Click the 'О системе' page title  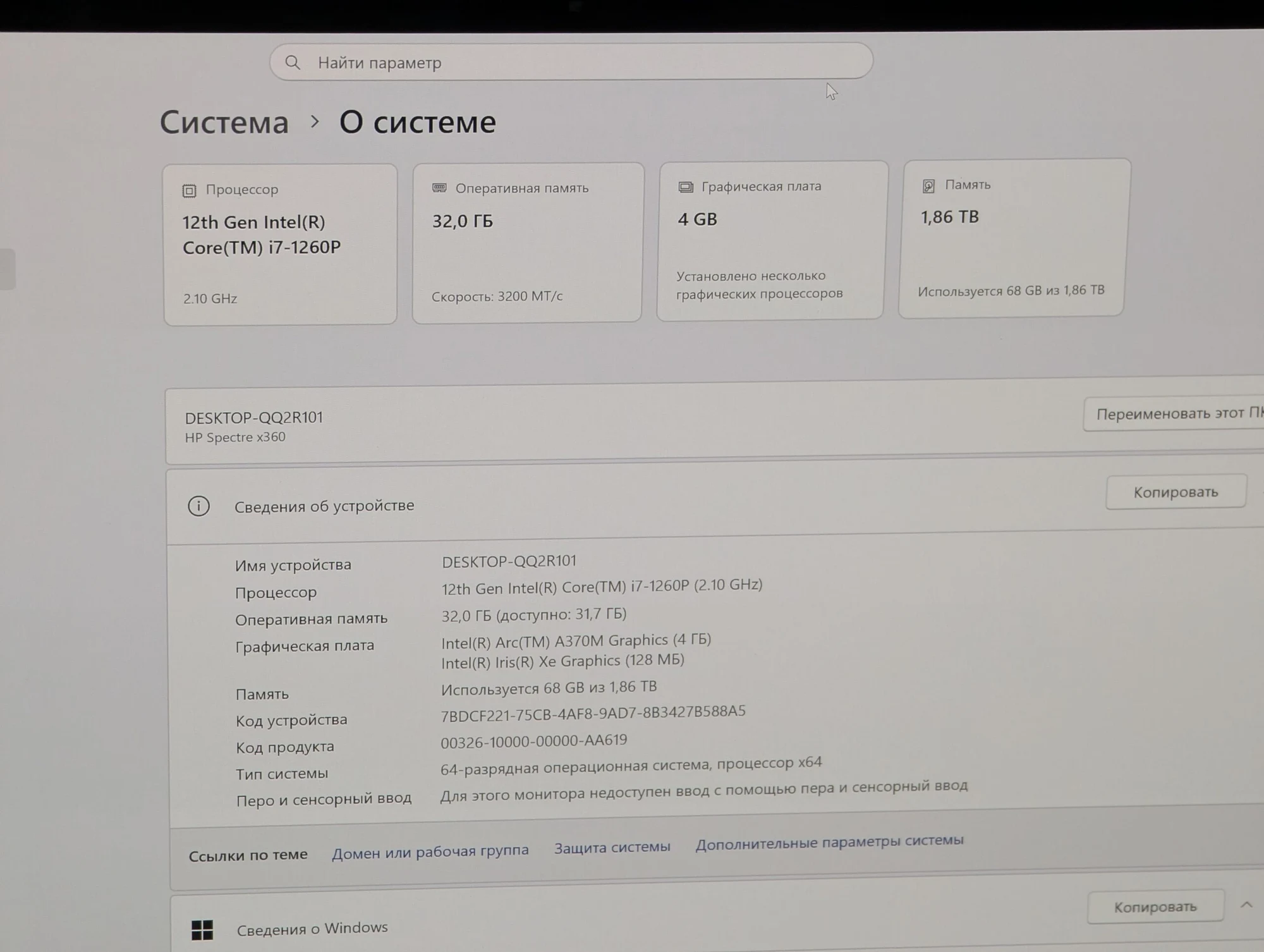[418, 122]
